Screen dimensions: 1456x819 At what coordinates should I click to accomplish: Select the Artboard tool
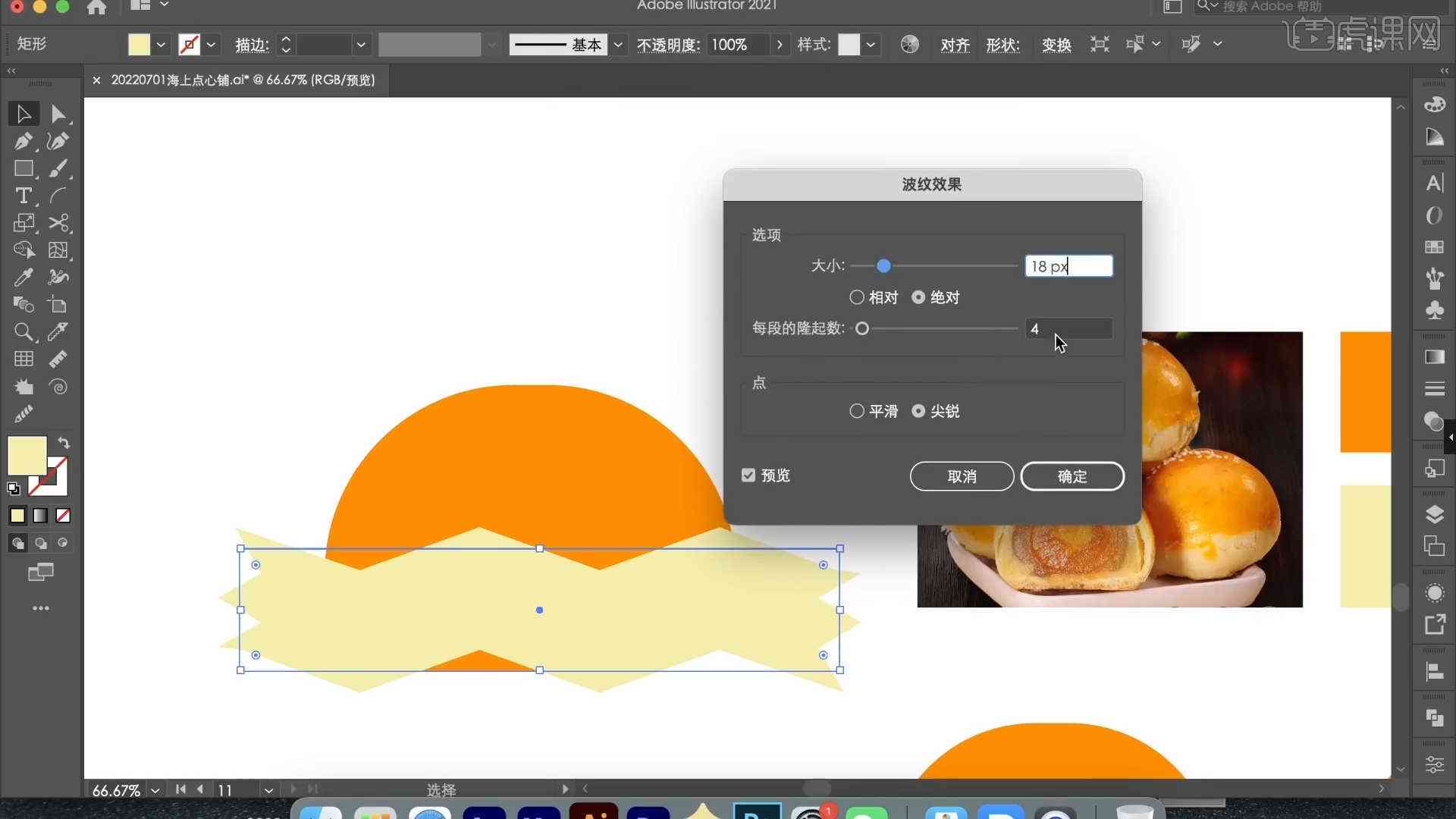[58, 305]
